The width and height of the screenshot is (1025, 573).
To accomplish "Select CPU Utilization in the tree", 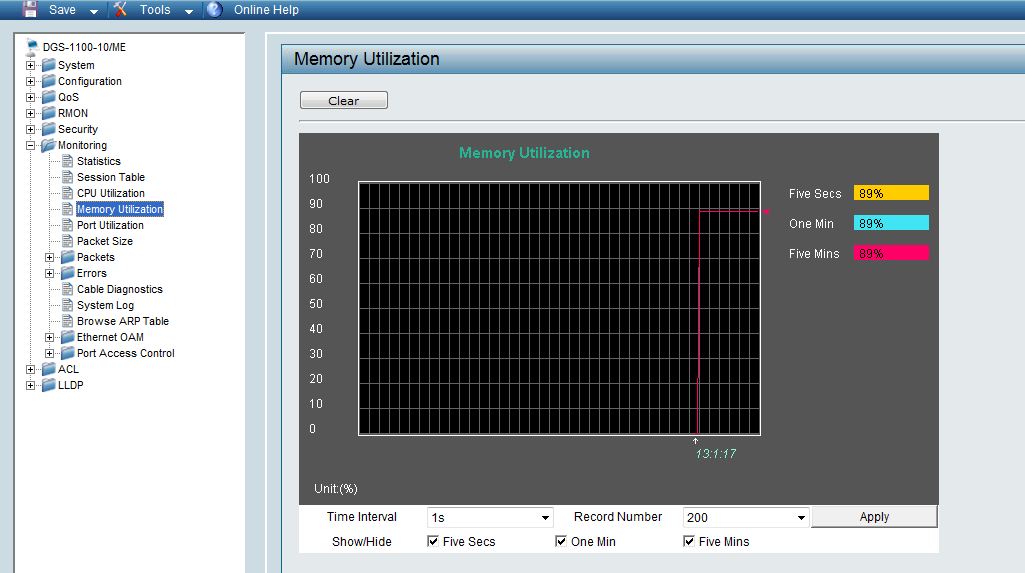I will pos(110,193).
